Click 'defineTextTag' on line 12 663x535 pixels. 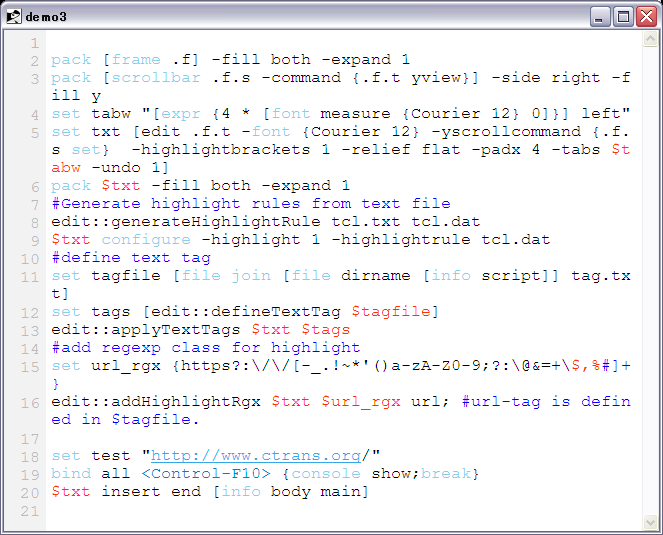tap(276, 312)
